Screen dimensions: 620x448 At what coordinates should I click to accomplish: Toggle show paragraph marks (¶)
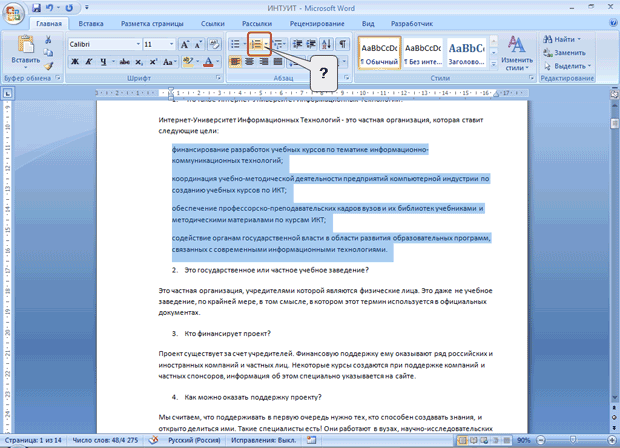[x=342, y=44]
